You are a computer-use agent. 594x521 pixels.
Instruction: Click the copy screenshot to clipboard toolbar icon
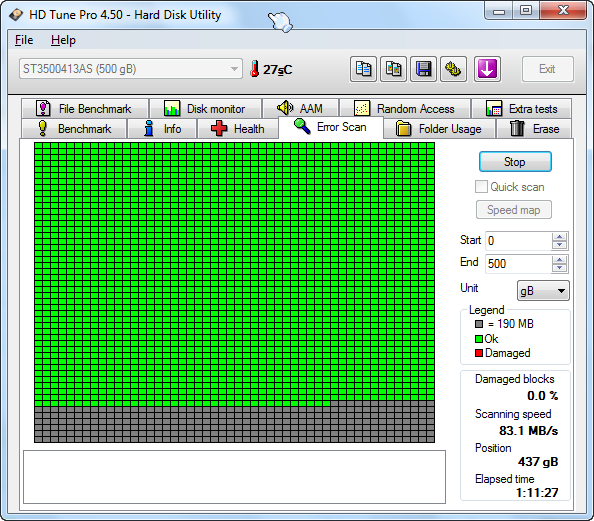pos(393,69)
